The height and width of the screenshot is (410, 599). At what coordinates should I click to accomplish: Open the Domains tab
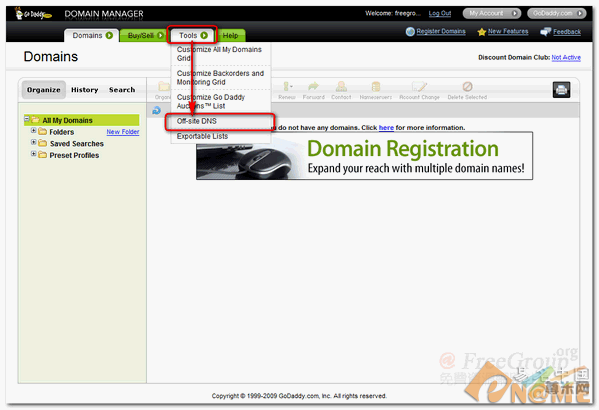coord(92,35)
